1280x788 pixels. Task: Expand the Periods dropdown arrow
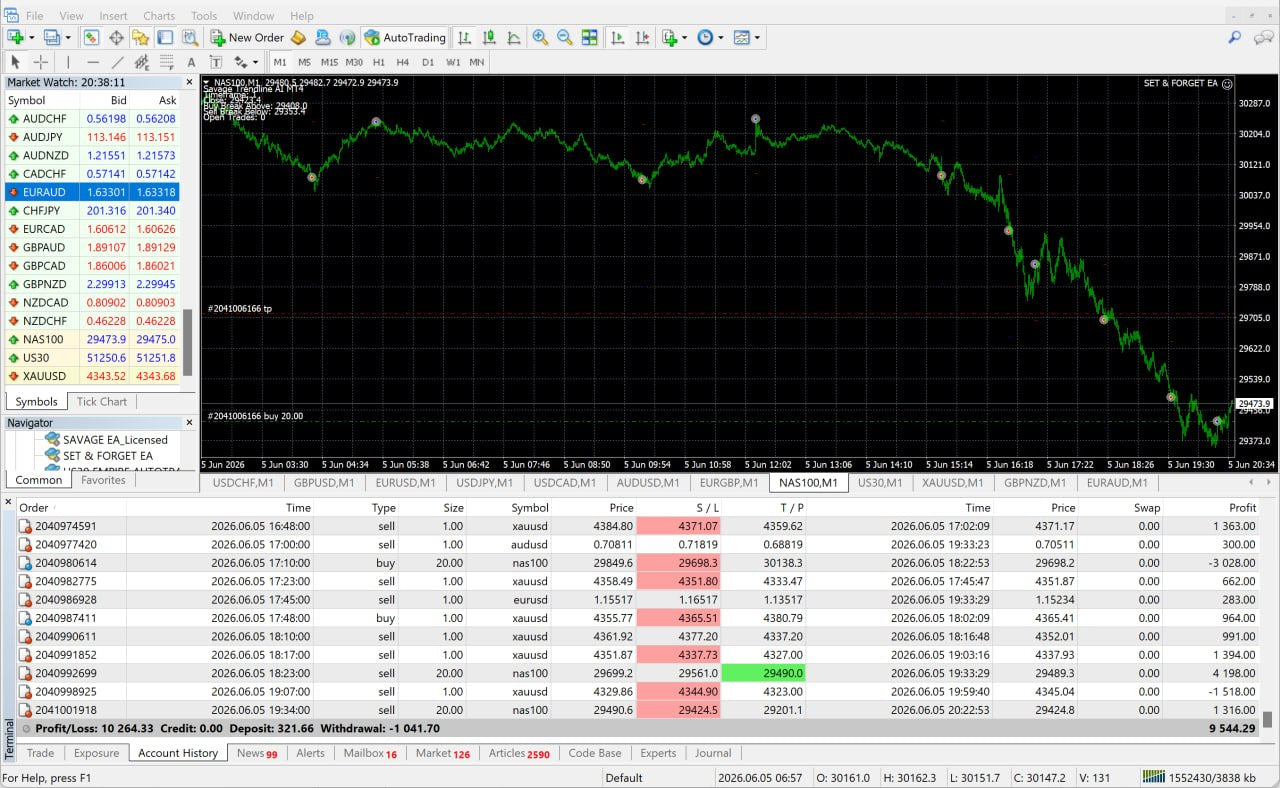coord(721,38)
